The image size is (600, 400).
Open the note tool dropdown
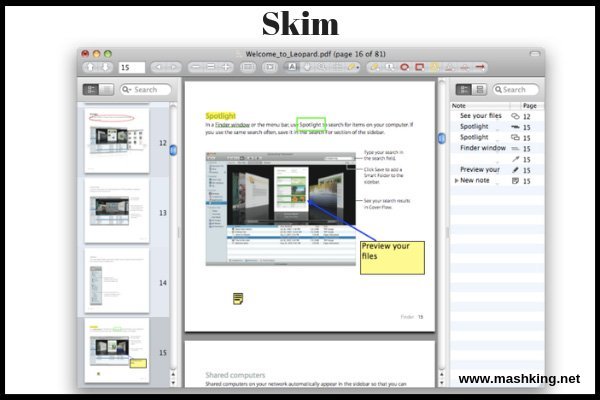tap(352, 67)
